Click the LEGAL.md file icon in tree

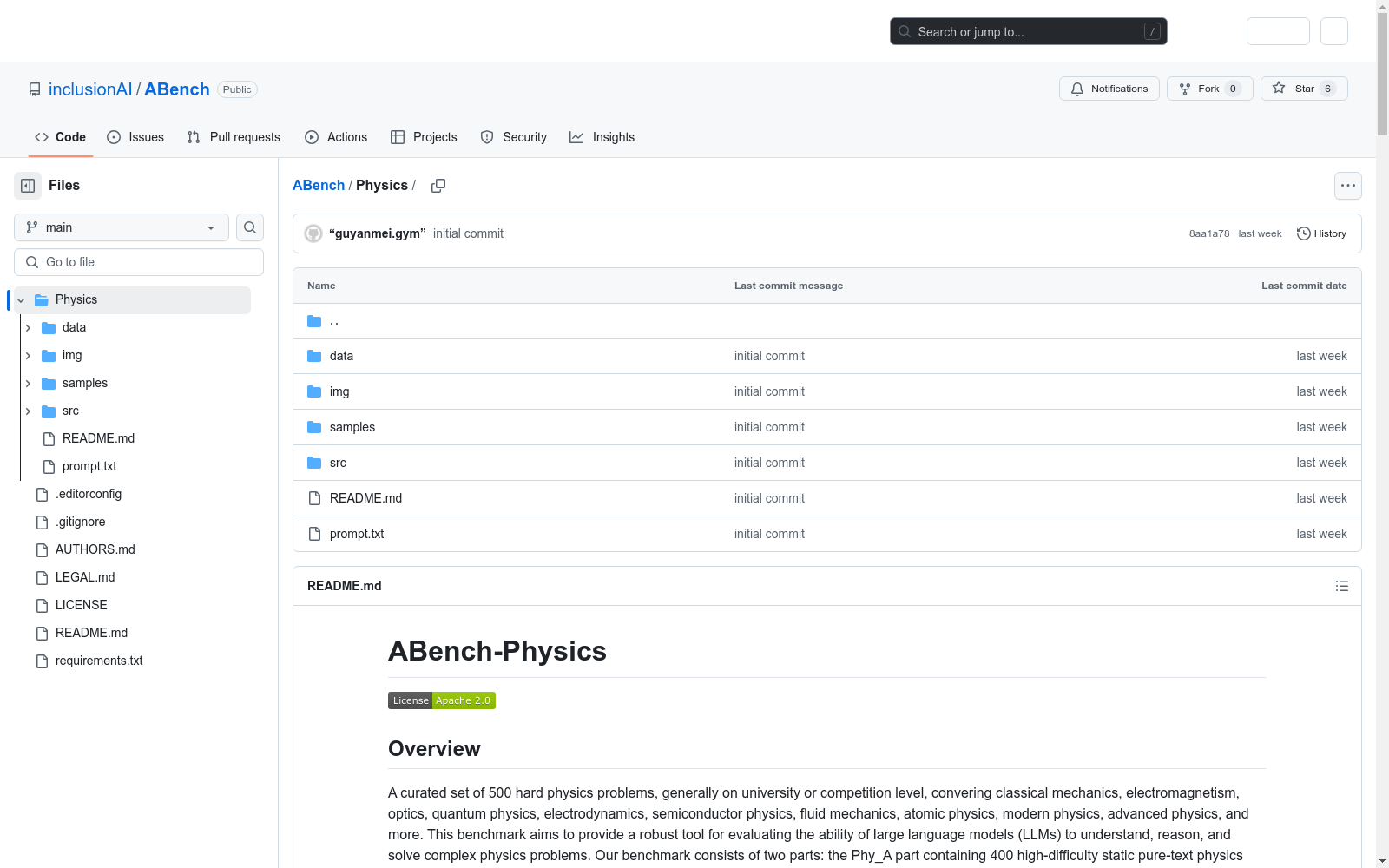pos(42,577)
